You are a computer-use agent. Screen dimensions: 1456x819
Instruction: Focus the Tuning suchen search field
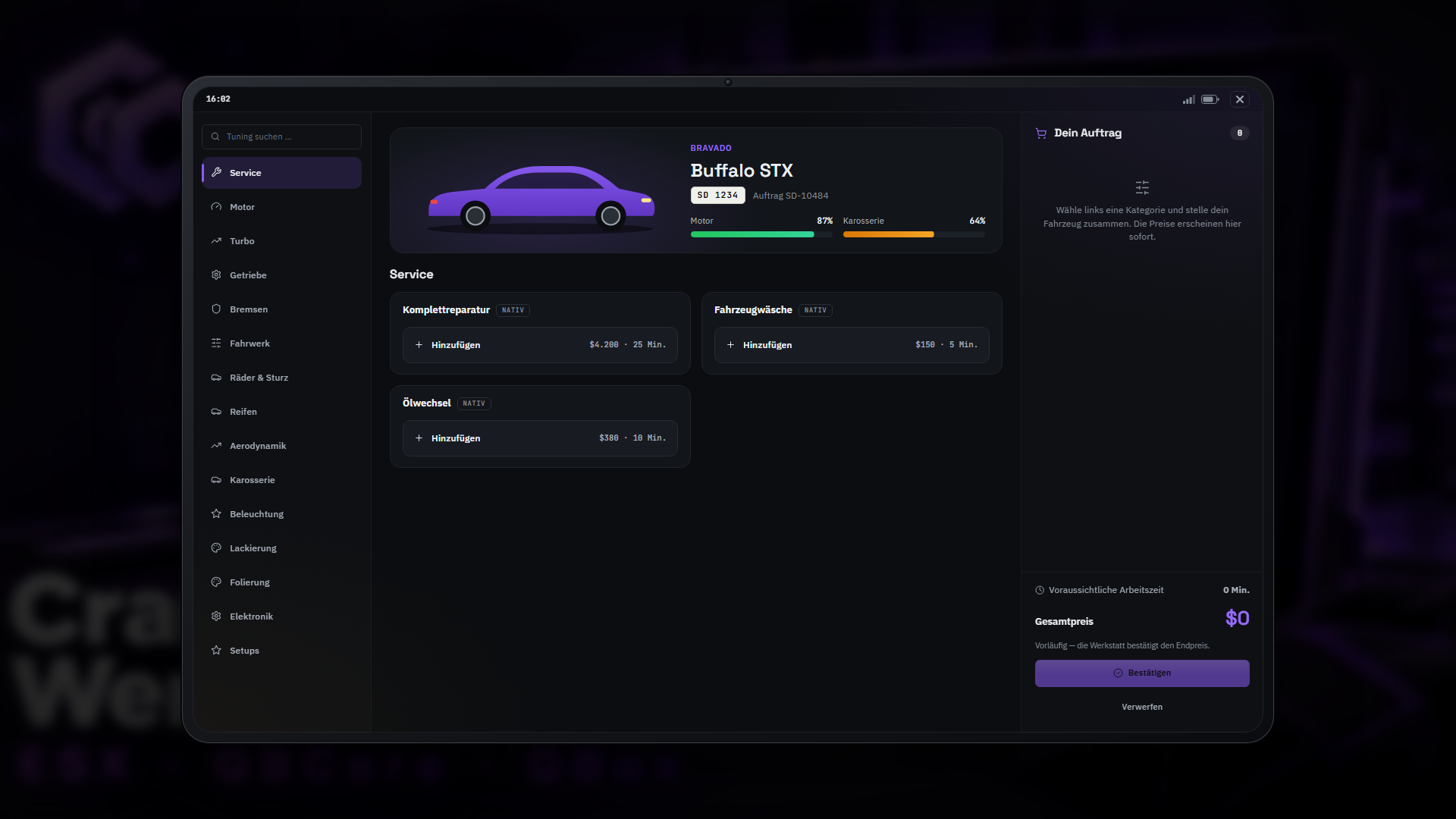point(281,136)
